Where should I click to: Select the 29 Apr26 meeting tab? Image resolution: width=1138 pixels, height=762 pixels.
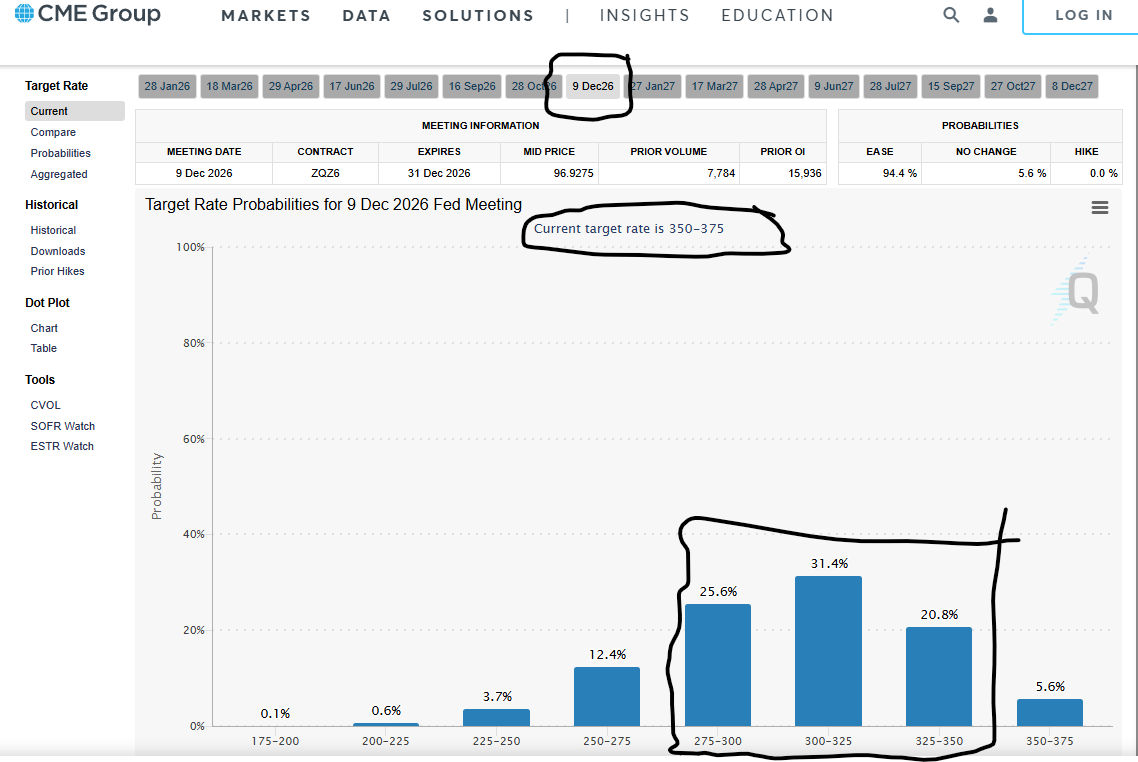click(x=290, y=86)
